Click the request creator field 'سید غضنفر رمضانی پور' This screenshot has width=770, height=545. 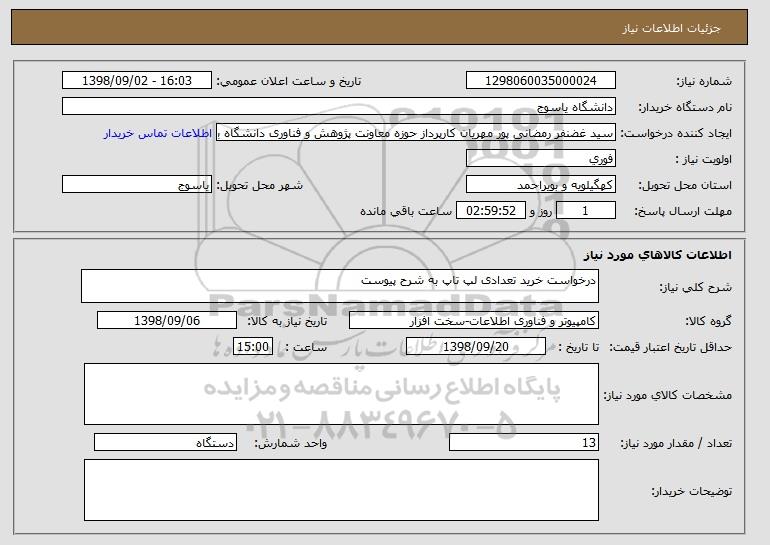pos(416,133)
